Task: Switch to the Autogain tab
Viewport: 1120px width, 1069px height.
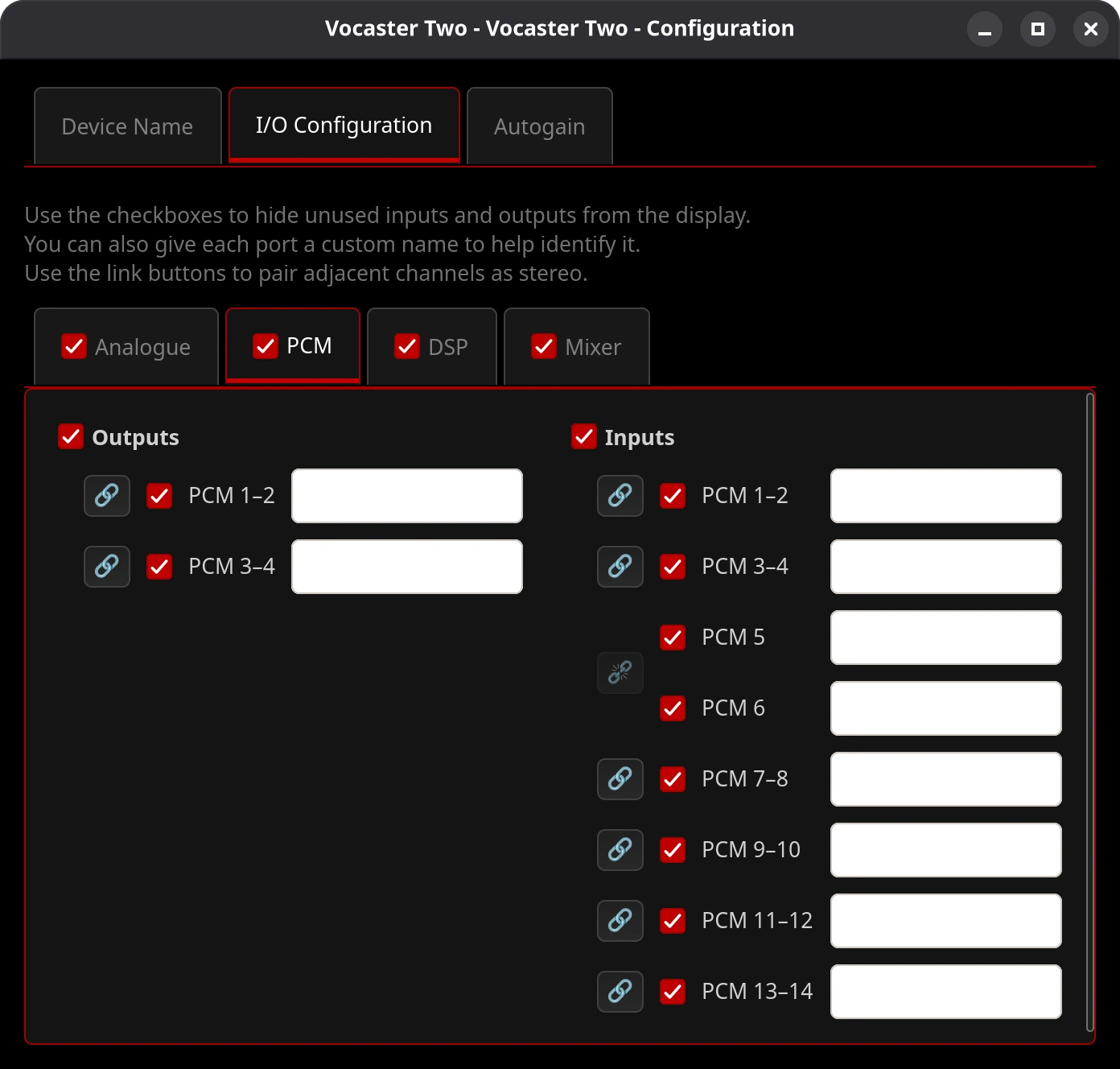Action: click(x=540, y=126)
